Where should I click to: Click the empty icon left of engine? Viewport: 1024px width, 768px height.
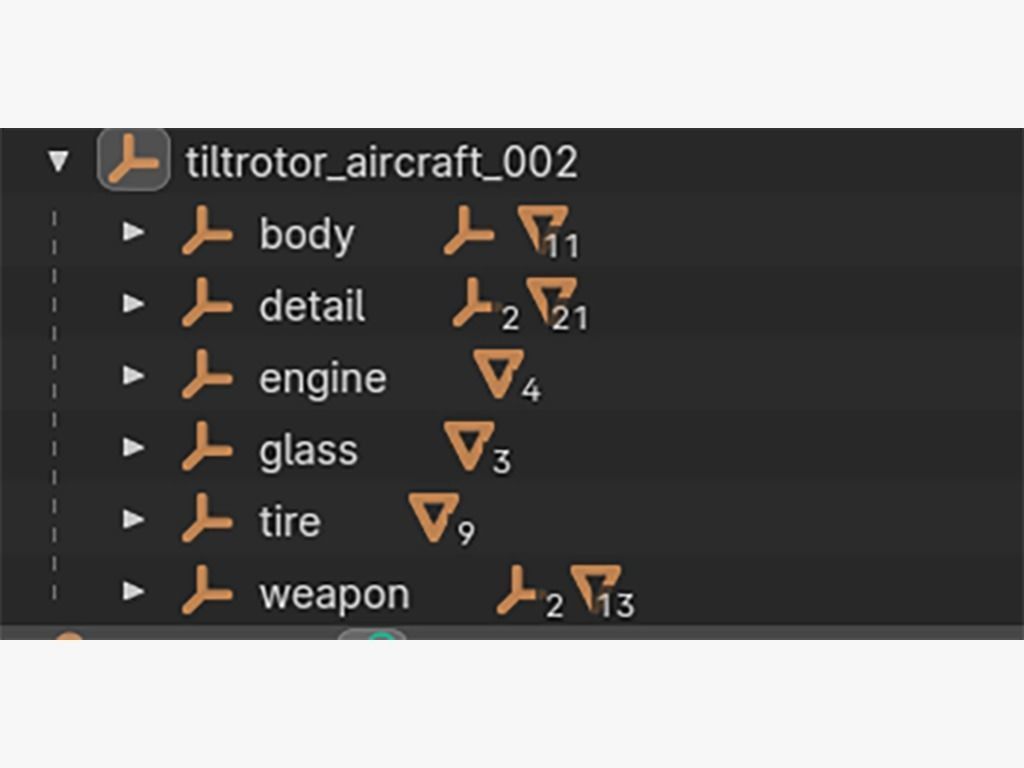coord(207,376)
